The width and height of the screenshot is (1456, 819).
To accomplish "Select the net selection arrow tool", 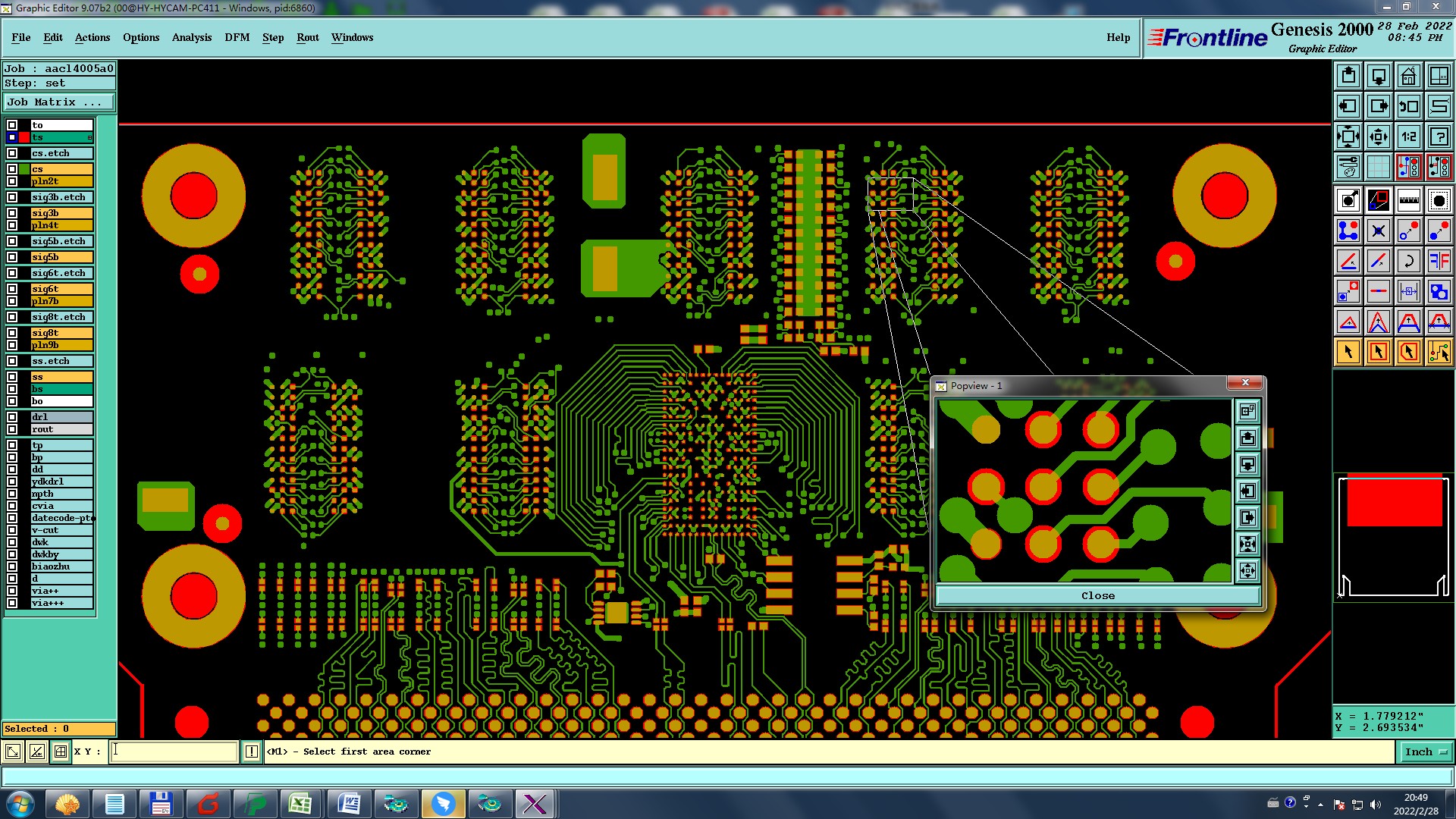I will (x=1439, y=352).
